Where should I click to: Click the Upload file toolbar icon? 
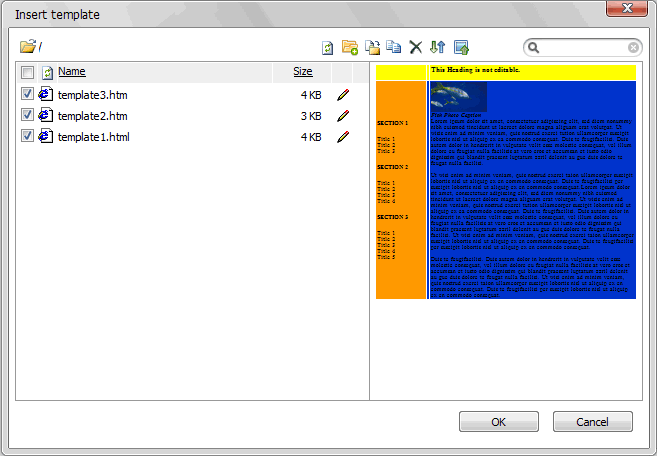461,47
